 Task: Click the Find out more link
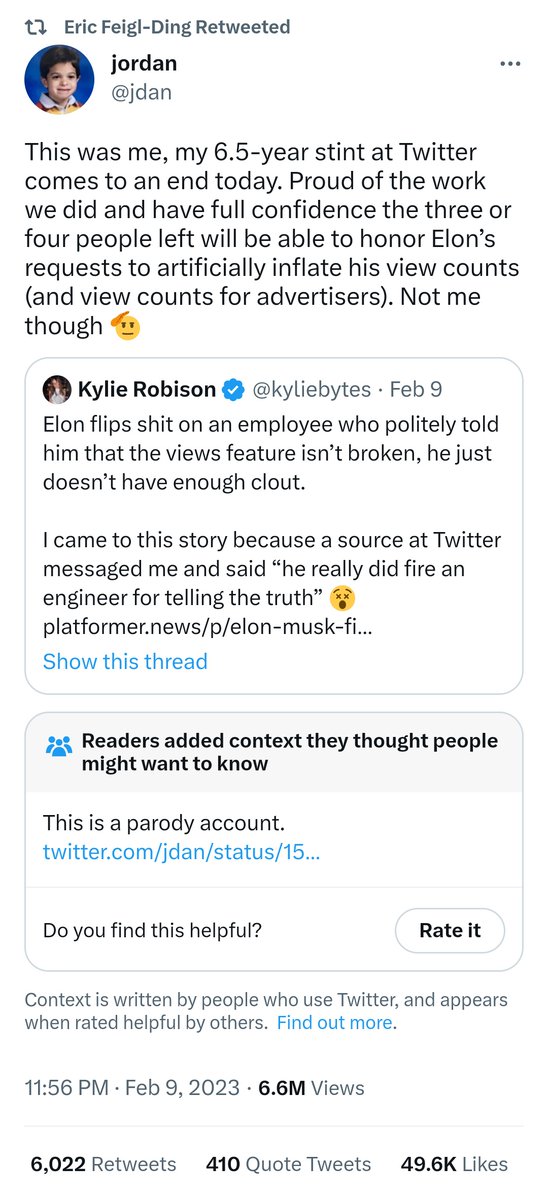(335, 1023)
